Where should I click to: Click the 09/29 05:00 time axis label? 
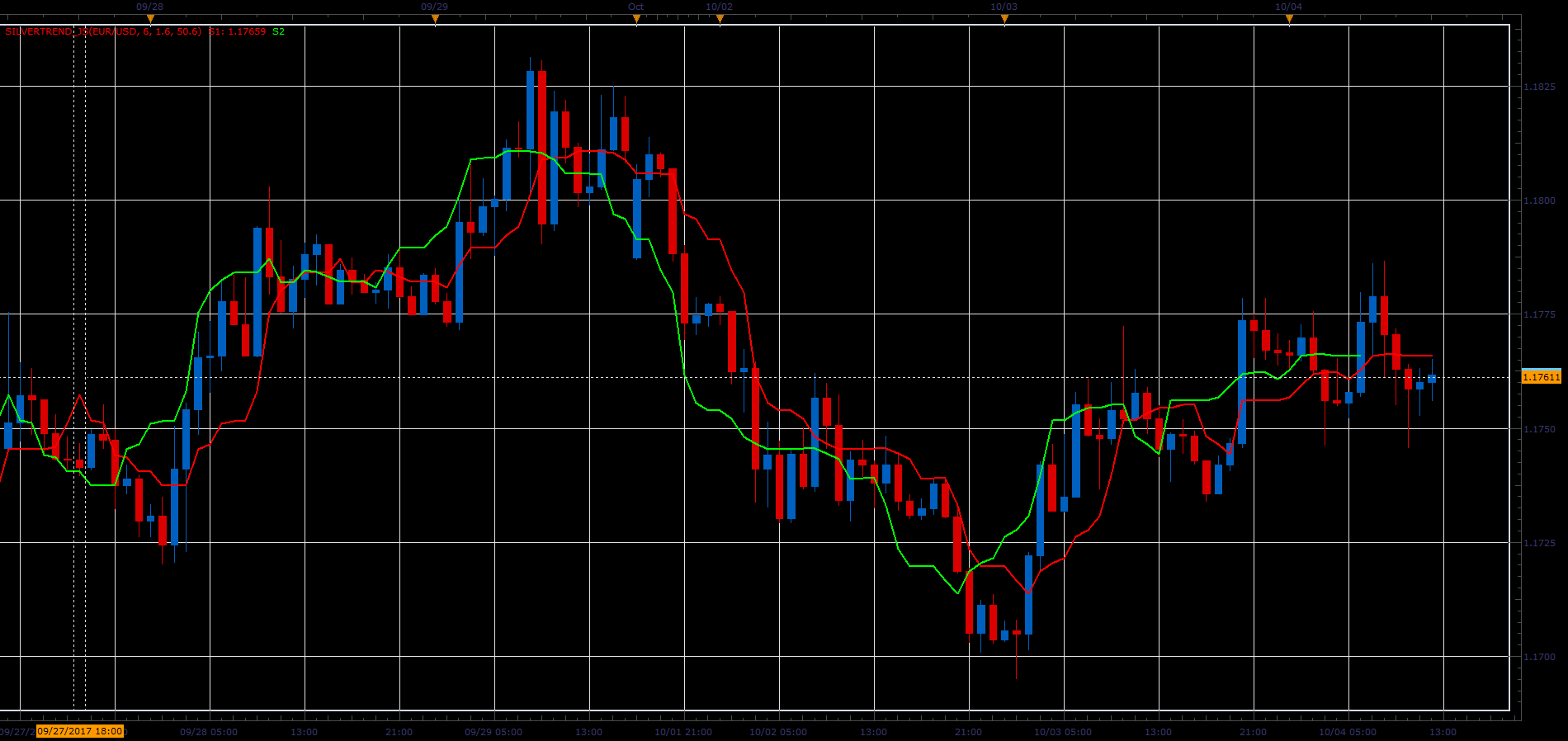[x=494, y=732]
